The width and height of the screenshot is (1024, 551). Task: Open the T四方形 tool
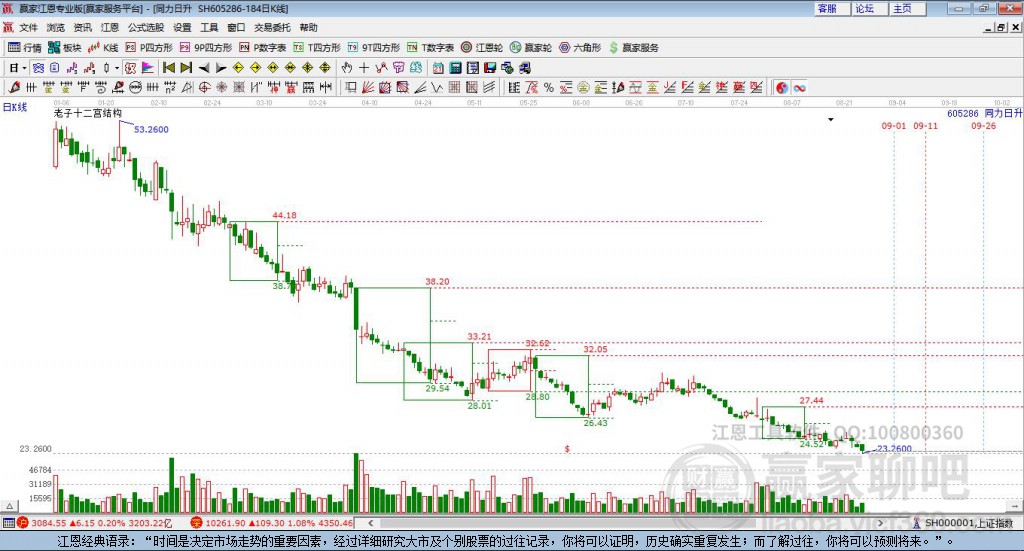point(317,48)
